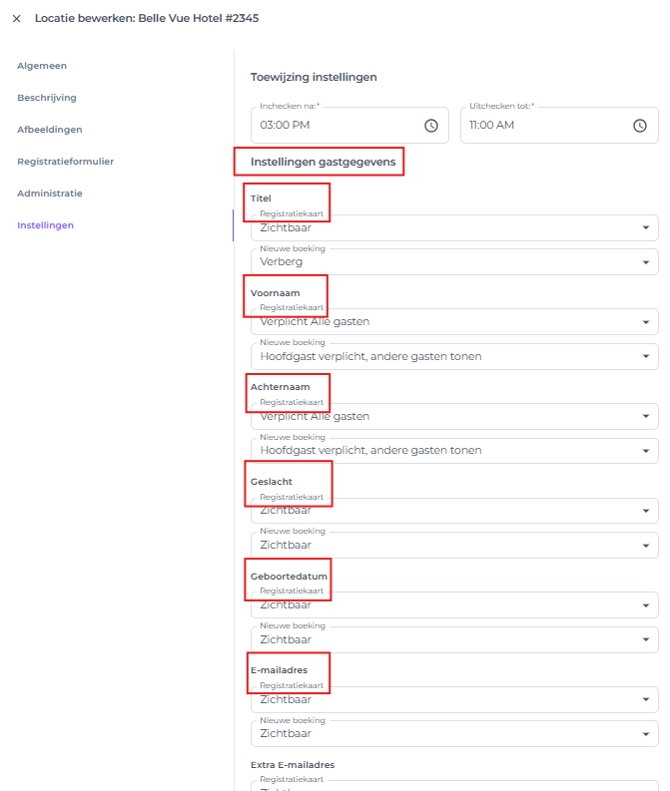The width and height of the screenshot is (670, 791).
Task: Open the Algemeen section
Action: pyautogui.click(x=42, y=66)
